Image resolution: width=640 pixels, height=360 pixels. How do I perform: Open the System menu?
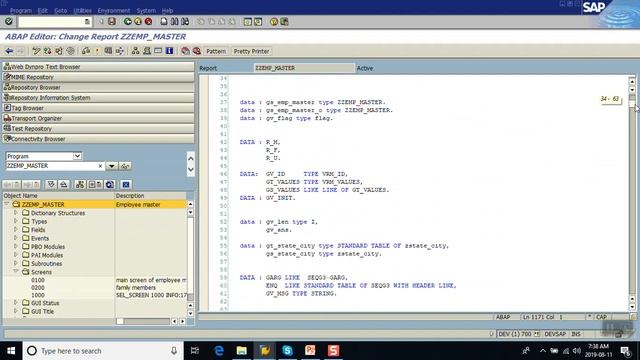coord(146,11)
